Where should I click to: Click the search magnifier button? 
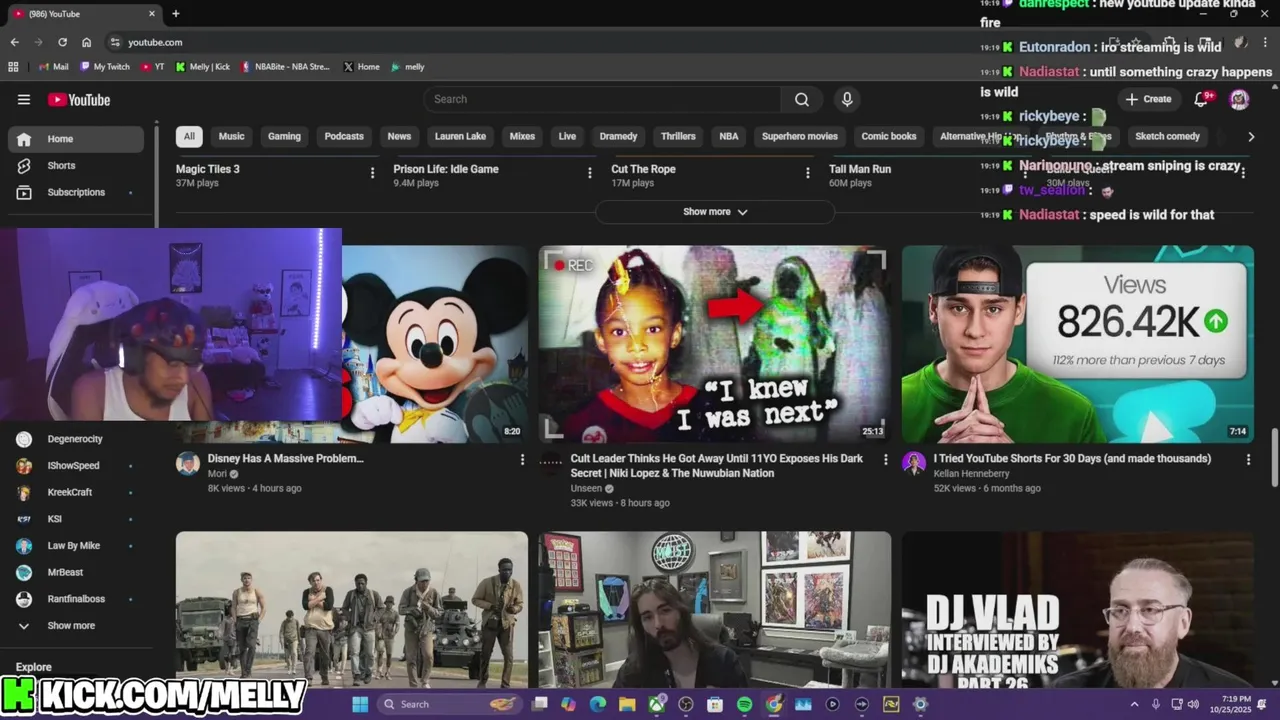click(802, 99)
